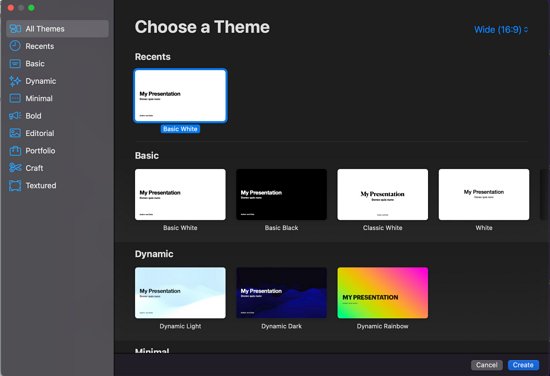Select the Basic White thumbnail under Recents
The height and width of the screenshot is (376, 550).
pos(180,95)
